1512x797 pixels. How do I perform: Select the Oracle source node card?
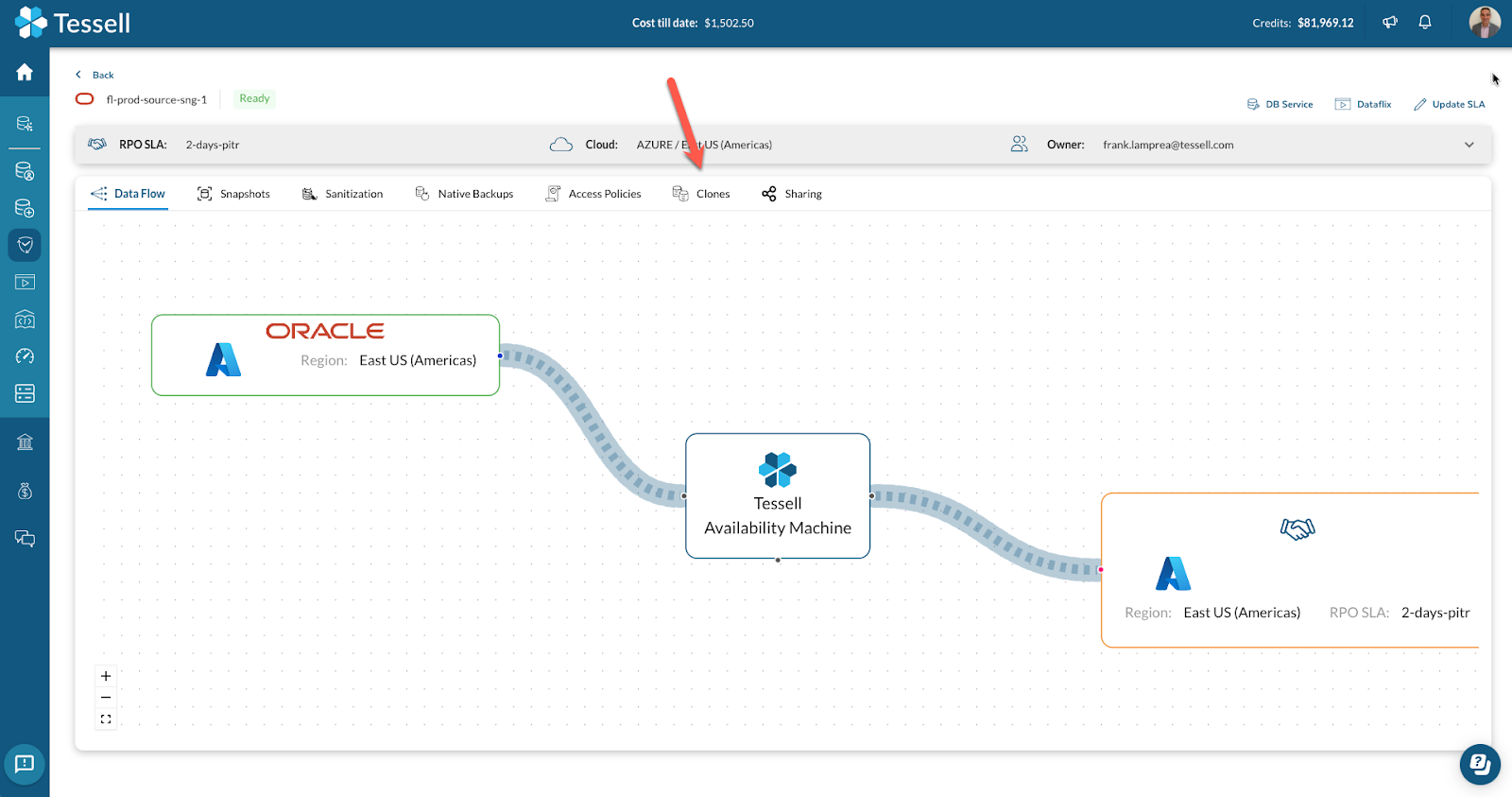tap(325, 355)
